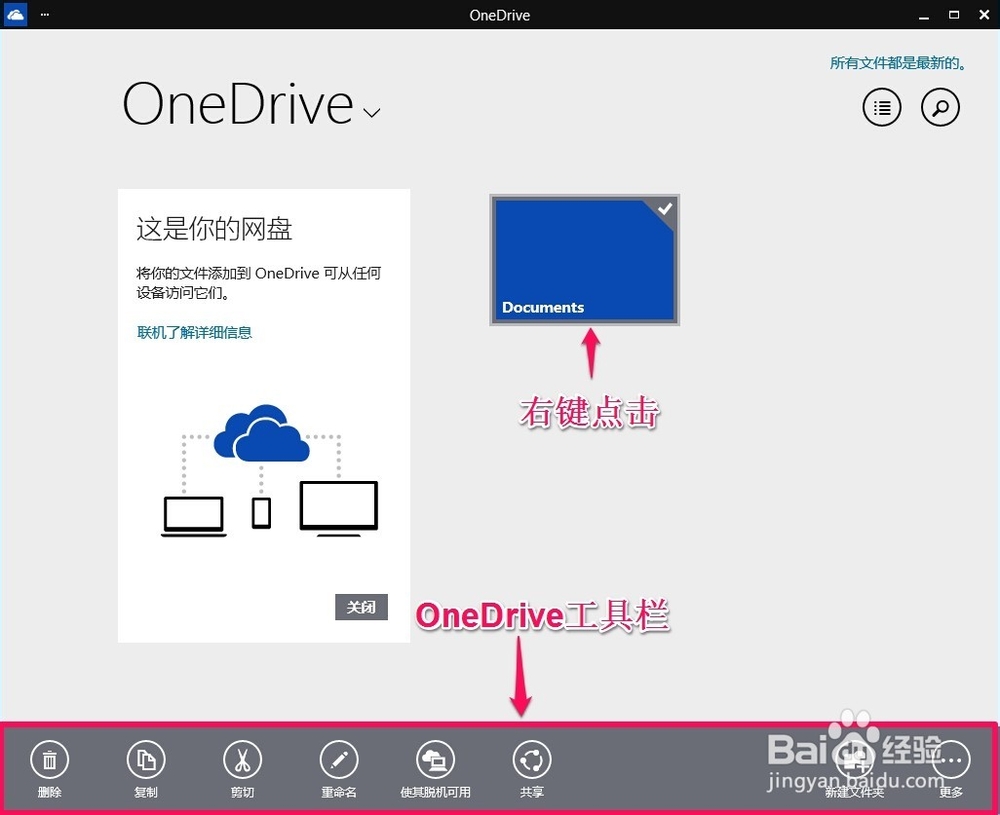This screenshot has height=815, width=1000.
Task: Click the 所有文件都是最新的 status text
Action: (898, 62)
